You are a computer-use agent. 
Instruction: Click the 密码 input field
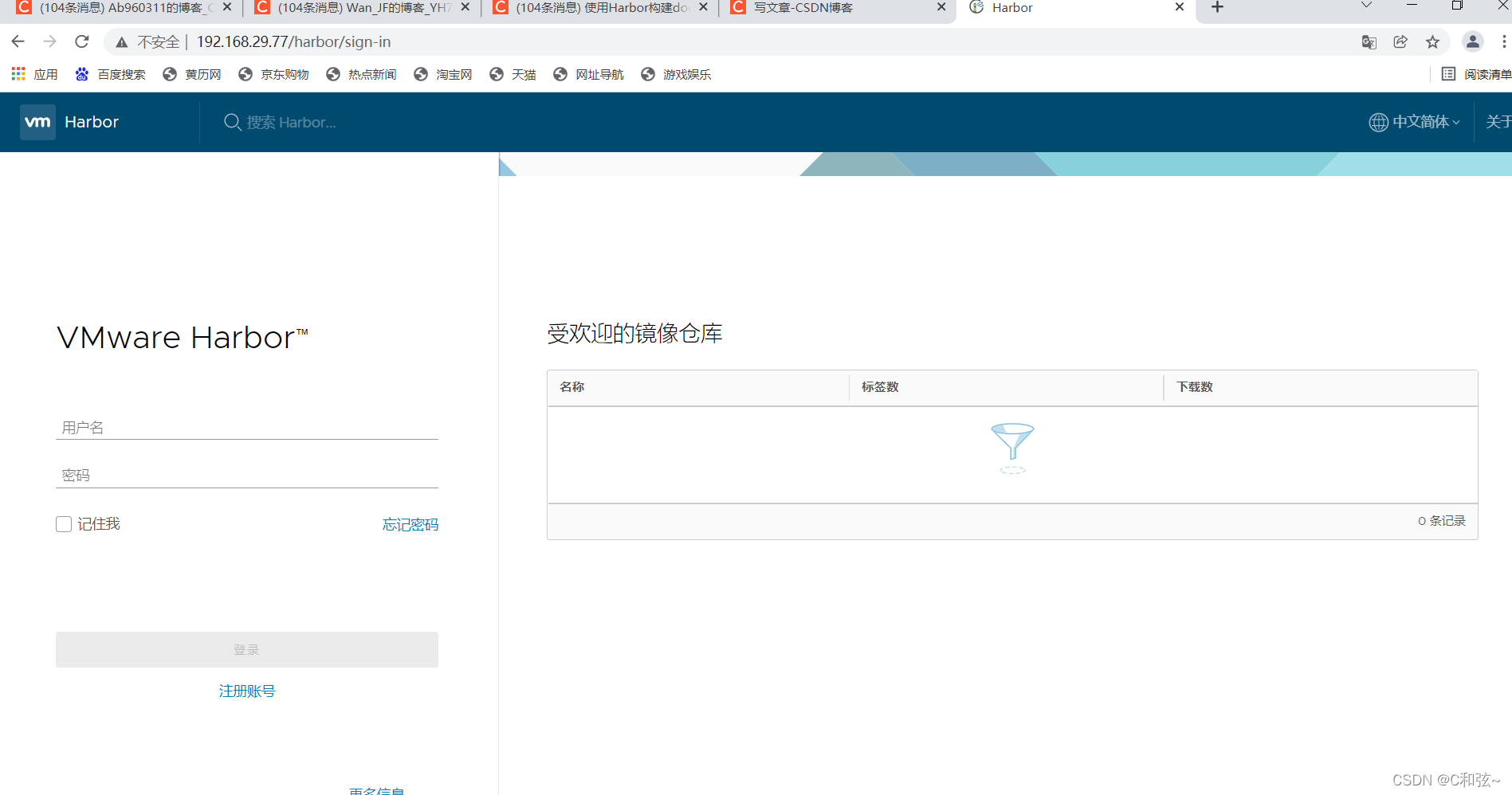point(247,476)
